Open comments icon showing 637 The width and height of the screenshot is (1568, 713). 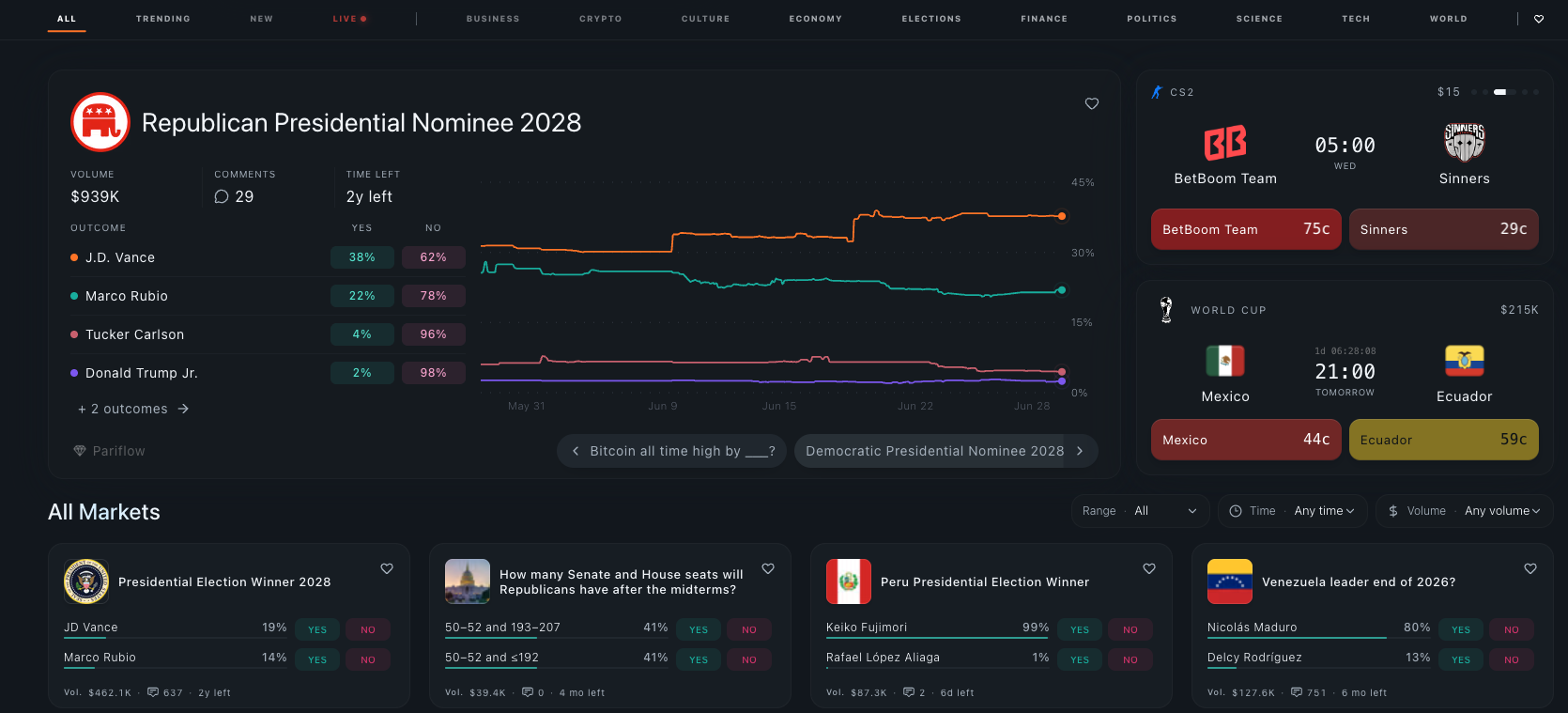(x=153, y=692)
